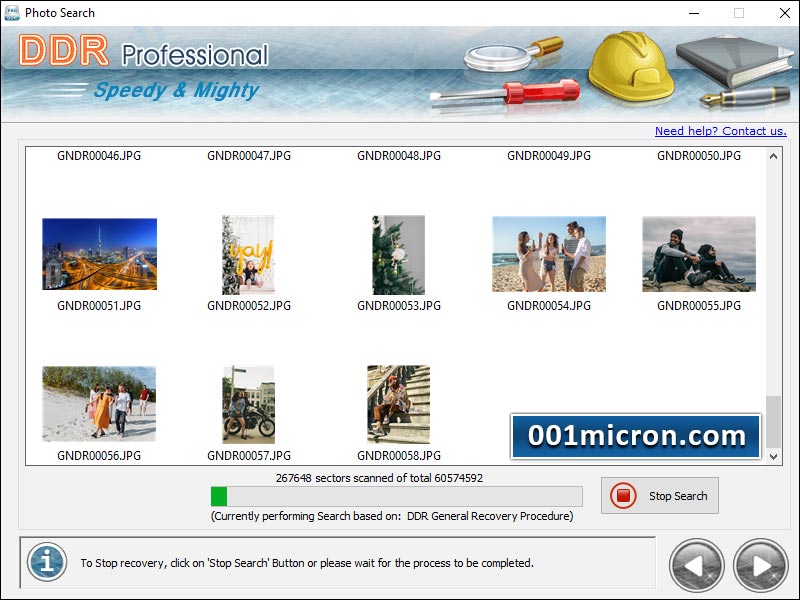Click the information icon at bottom left
The image size is (800, 600).
[x=46, y=562]
